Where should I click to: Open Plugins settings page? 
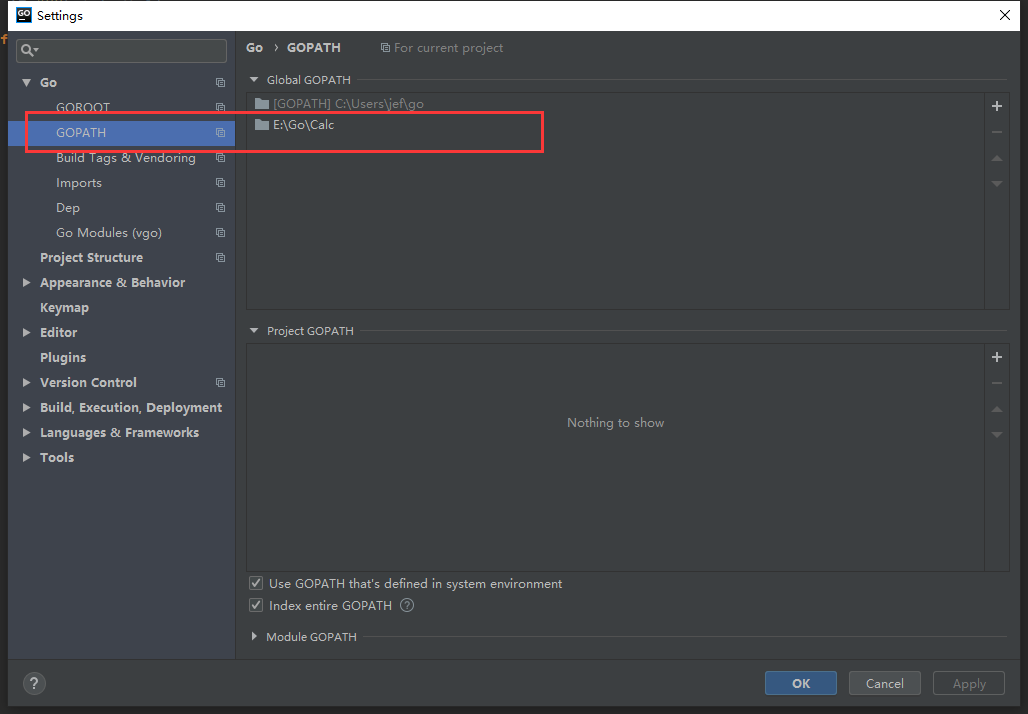(63, 357)
